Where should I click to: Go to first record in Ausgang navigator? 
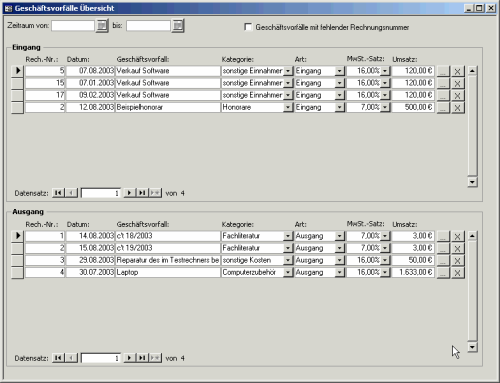click(x=58, y=358)
